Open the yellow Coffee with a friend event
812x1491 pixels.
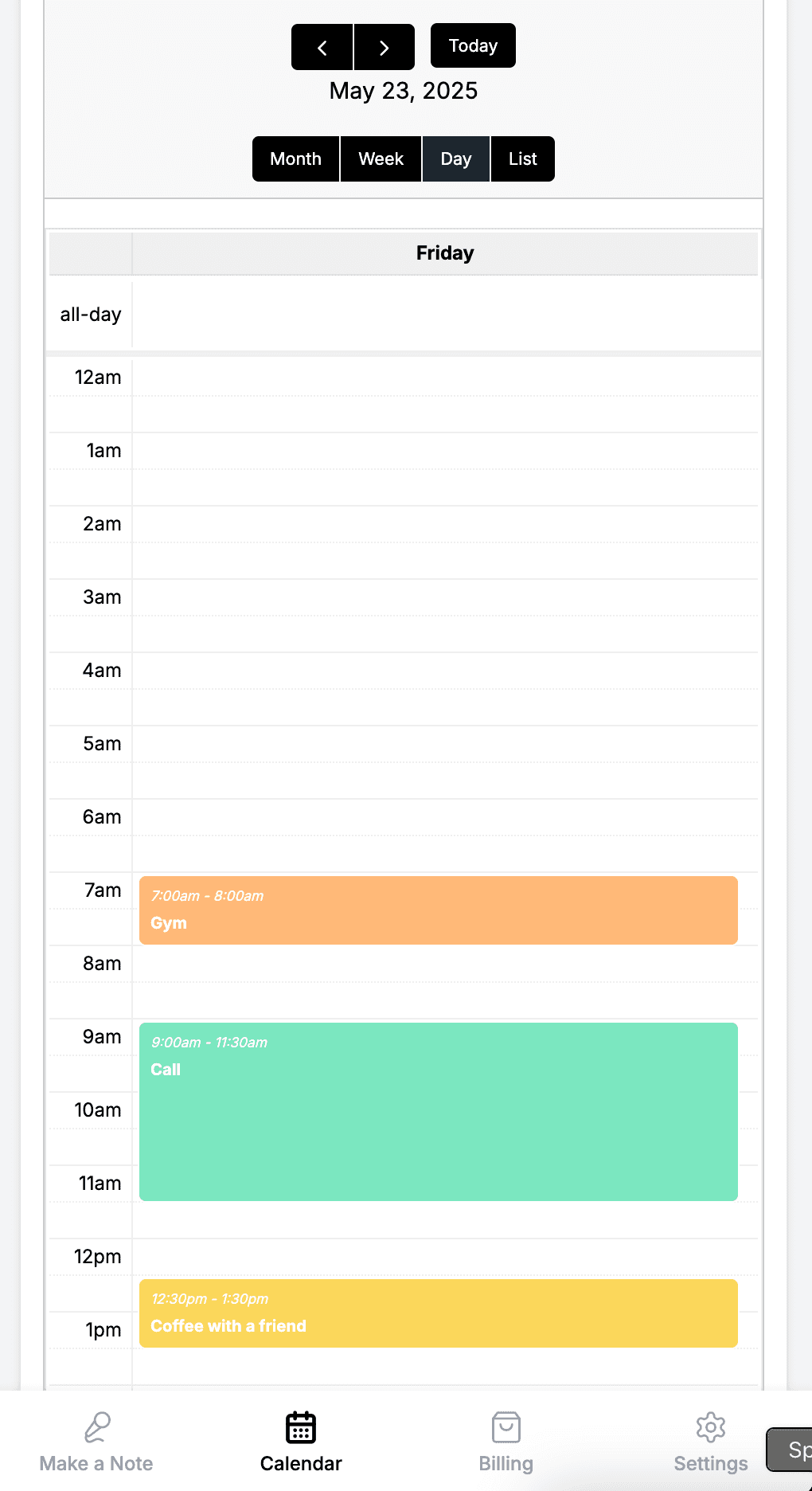coord(438,1313)
